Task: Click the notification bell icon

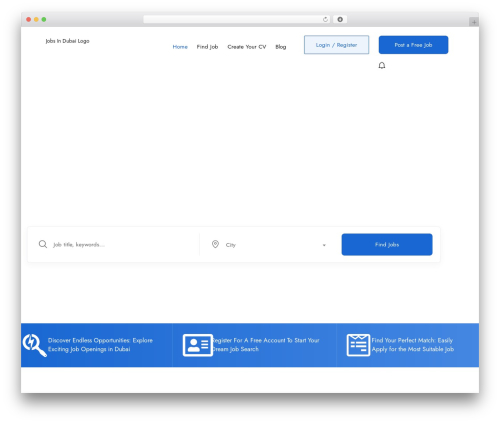Action: 382,65
